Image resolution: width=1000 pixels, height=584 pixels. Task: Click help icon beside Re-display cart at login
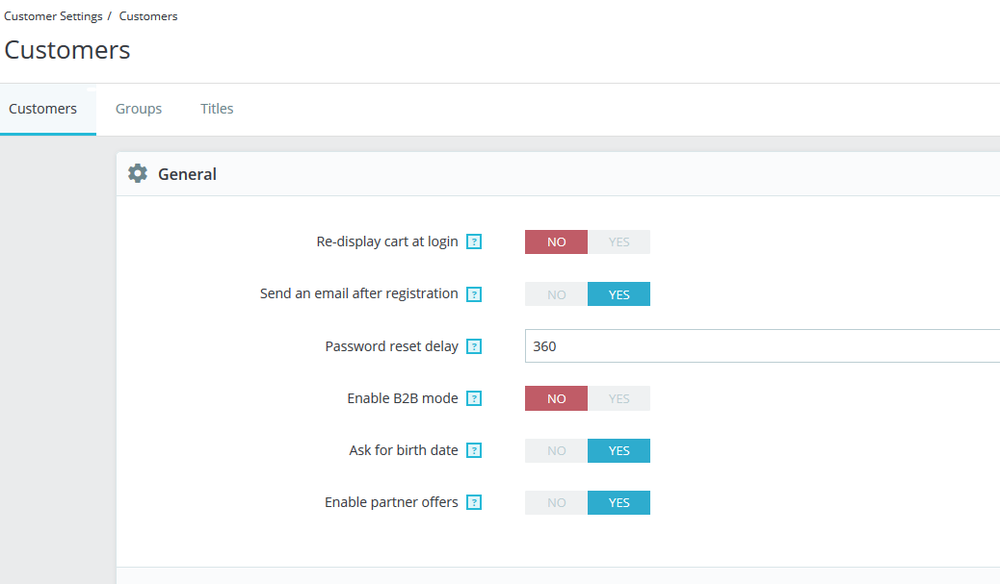tap(475, 242)
